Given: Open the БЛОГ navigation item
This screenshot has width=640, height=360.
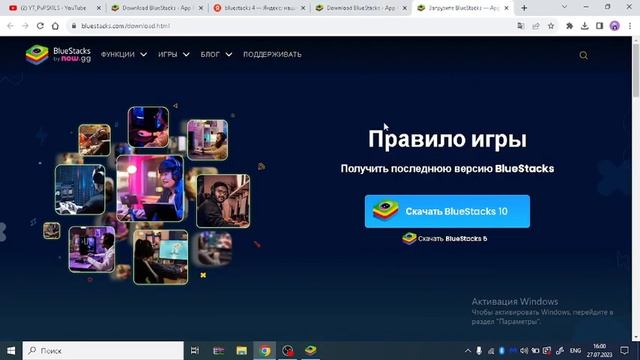Looking at the screenshot, I should 210,54.
